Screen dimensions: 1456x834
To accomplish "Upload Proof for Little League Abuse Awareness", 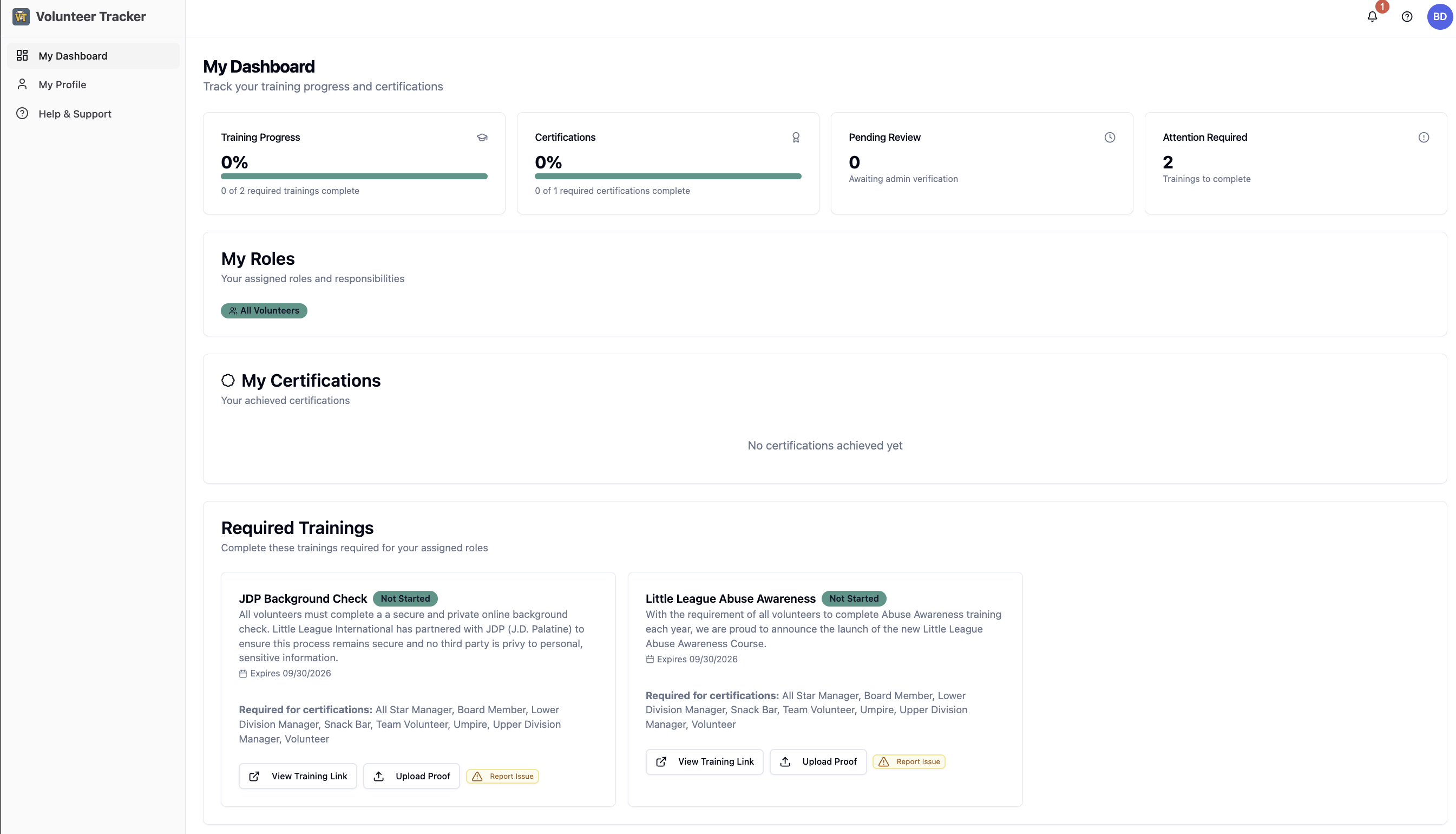I will (x=818, y=762).
